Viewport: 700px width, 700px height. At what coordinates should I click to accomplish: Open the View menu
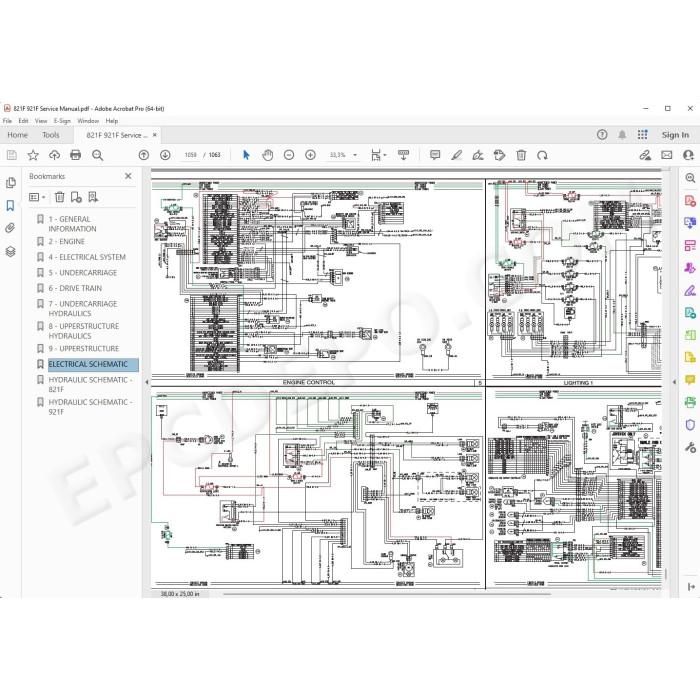tap(41, 121)
